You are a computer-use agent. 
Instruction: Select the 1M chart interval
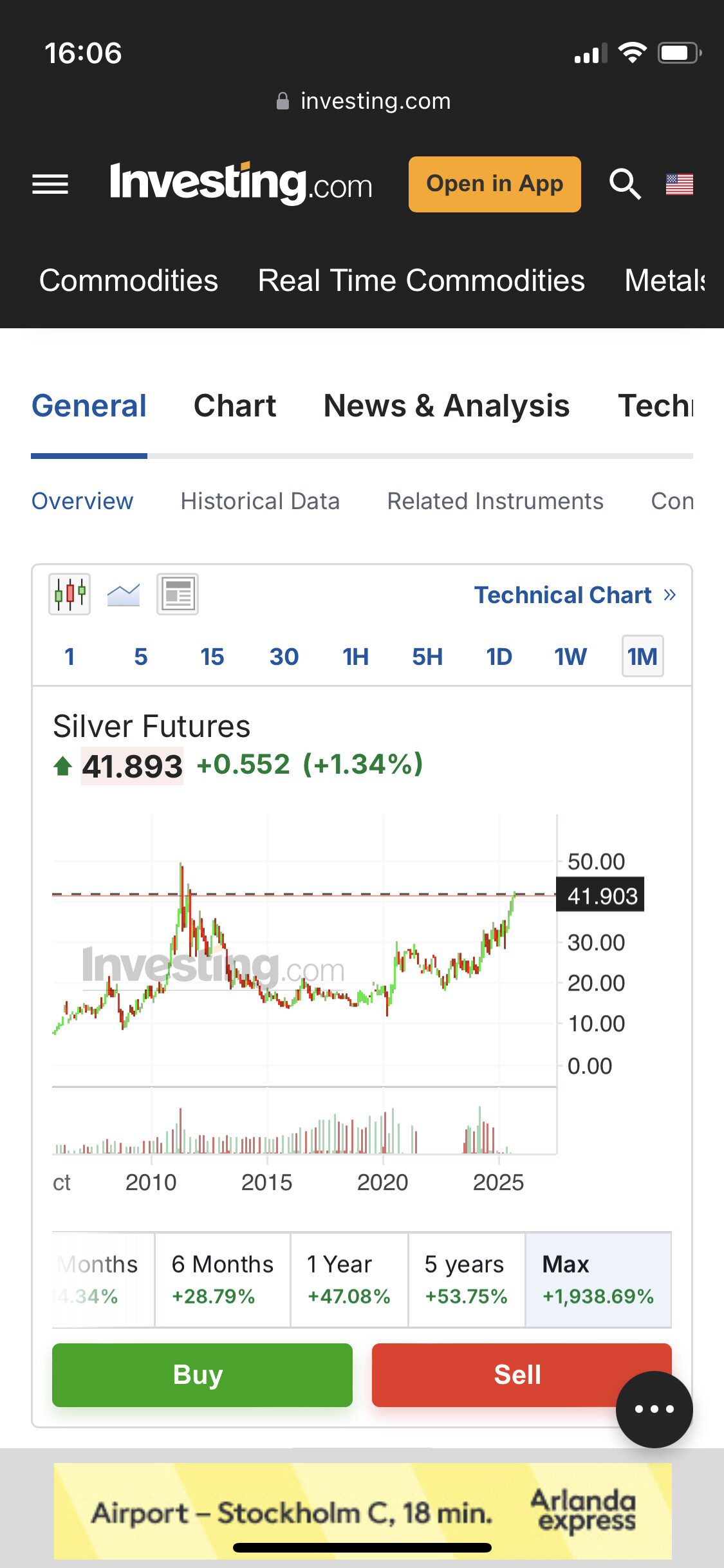642,657
